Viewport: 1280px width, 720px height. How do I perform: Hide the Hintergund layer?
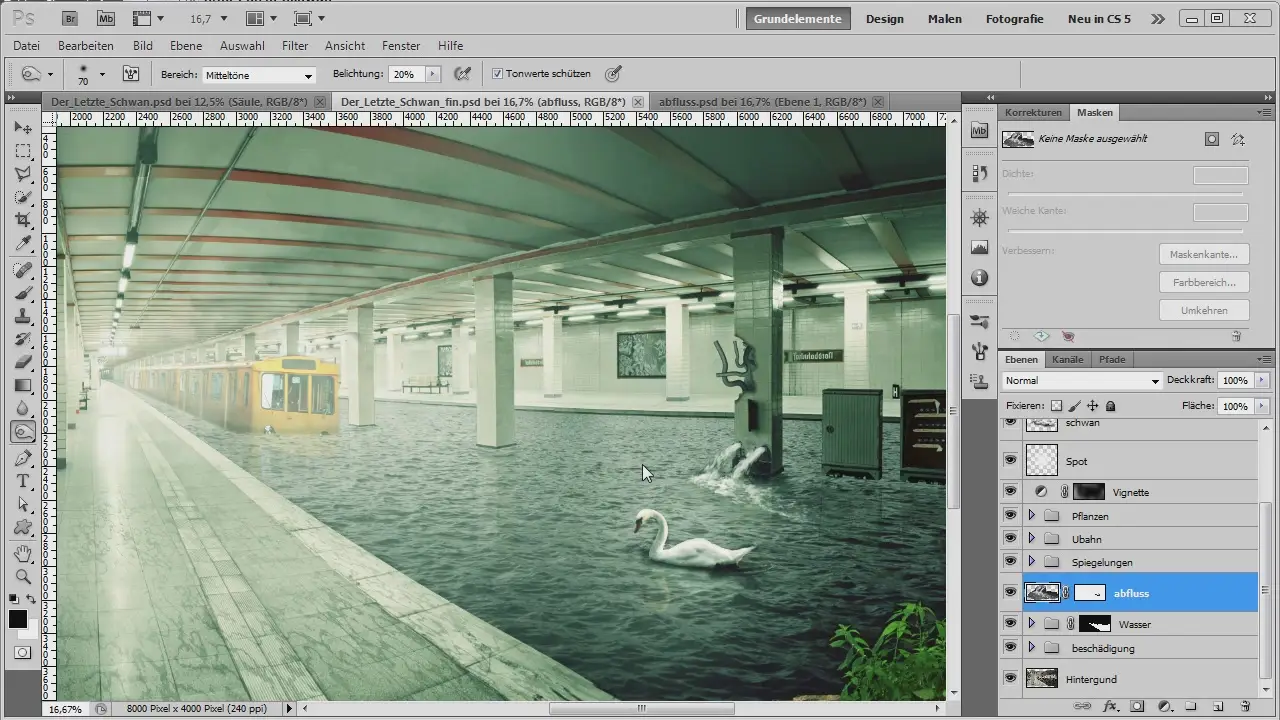click(x=1010, y=679)
